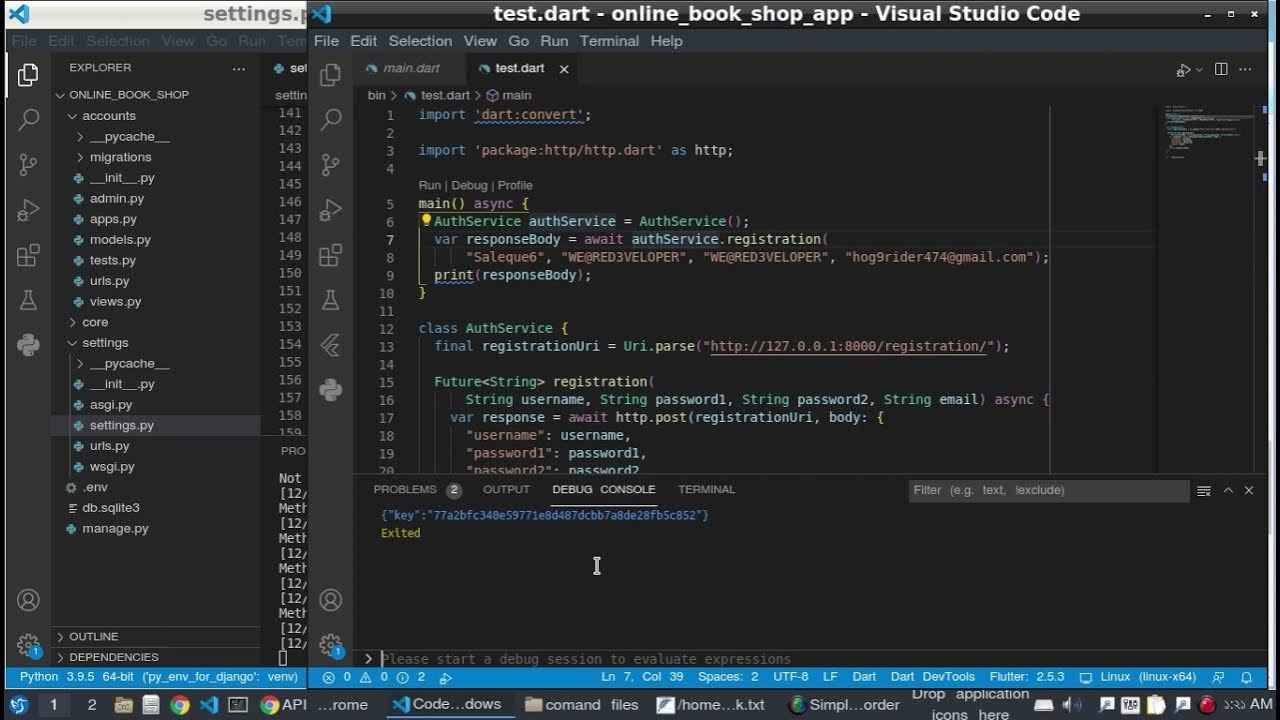Open Explorer icon in back settings.py window
The image size is (1280, 720).
click(28, 75)
